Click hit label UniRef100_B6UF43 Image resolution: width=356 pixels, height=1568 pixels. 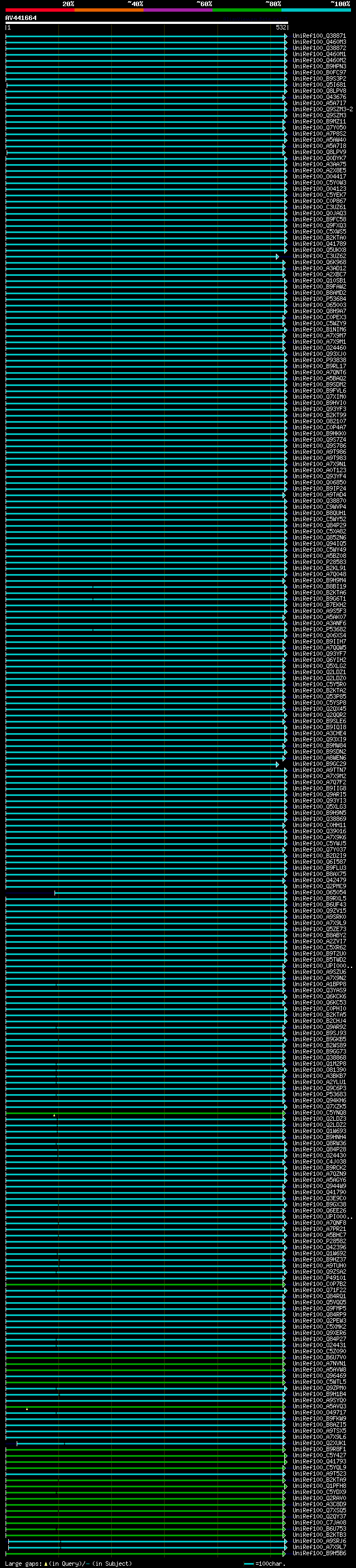coord(319,904)
